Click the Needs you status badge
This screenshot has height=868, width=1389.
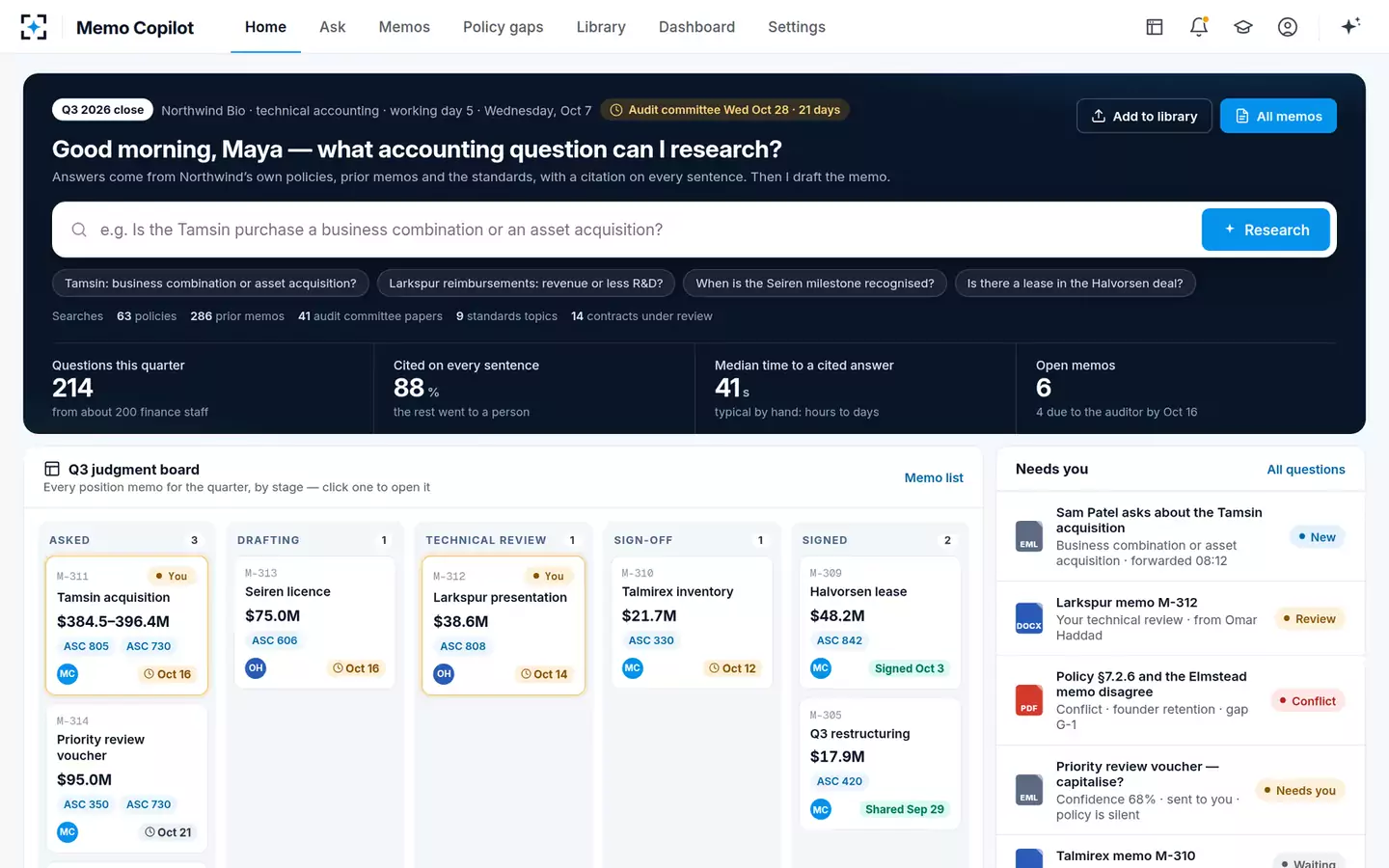tap(1299, 791)
